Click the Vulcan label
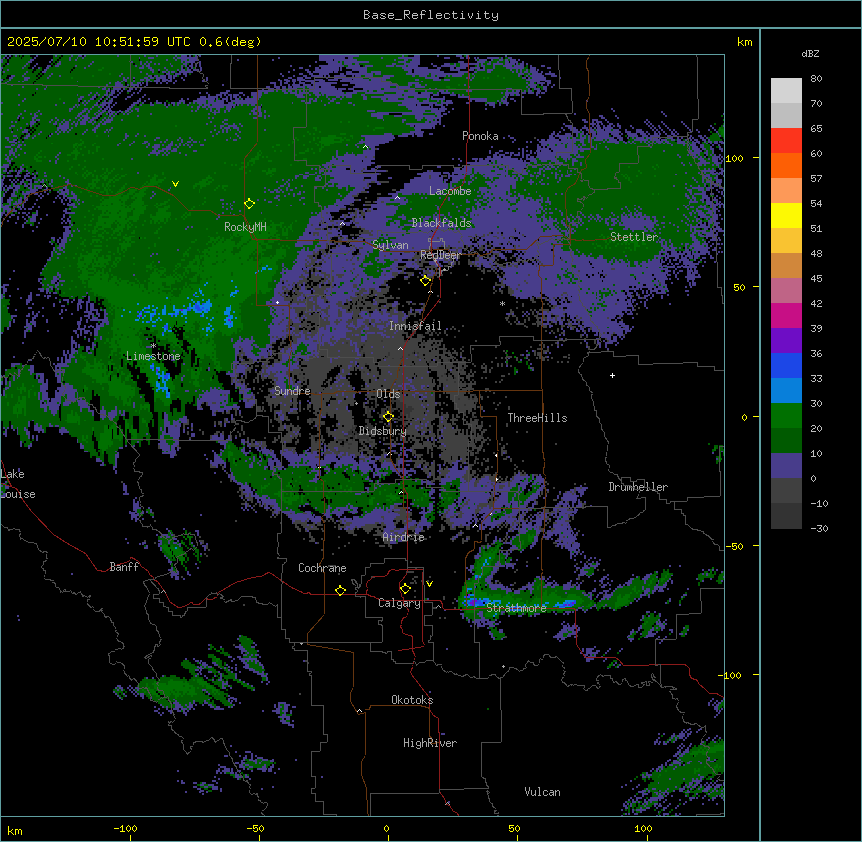Screen dimensions: 862x842 click(x=542, y=792)
